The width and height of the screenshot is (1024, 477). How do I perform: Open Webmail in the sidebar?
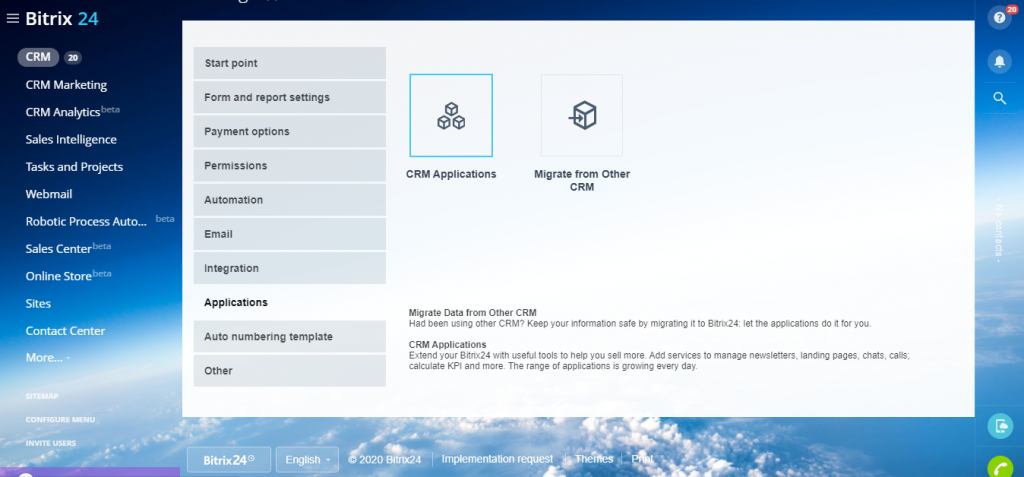[x=49, y=195]
